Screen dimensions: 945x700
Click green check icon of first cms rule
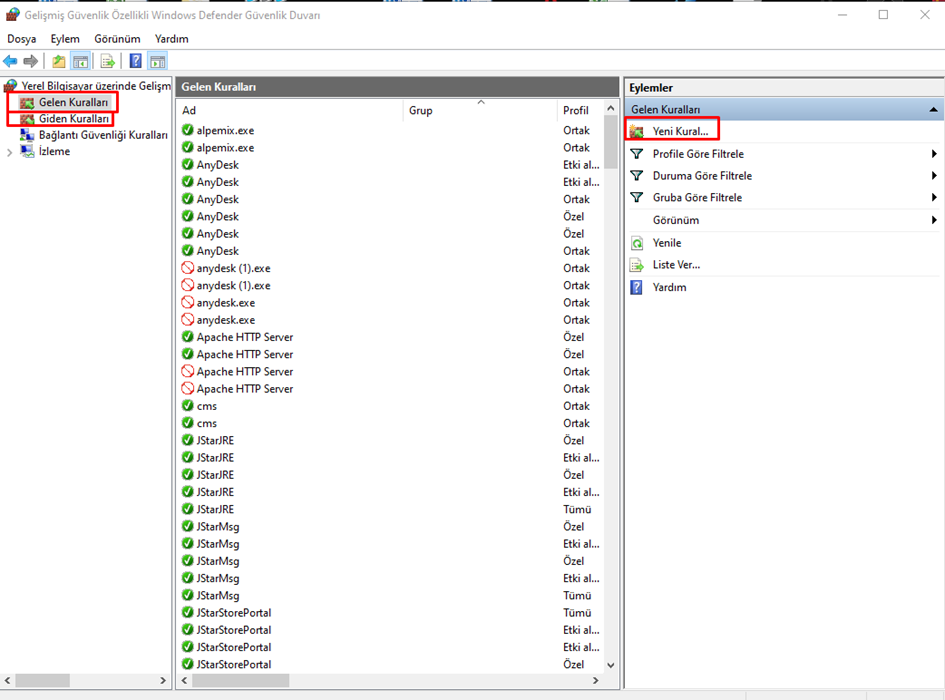point(187,406)
